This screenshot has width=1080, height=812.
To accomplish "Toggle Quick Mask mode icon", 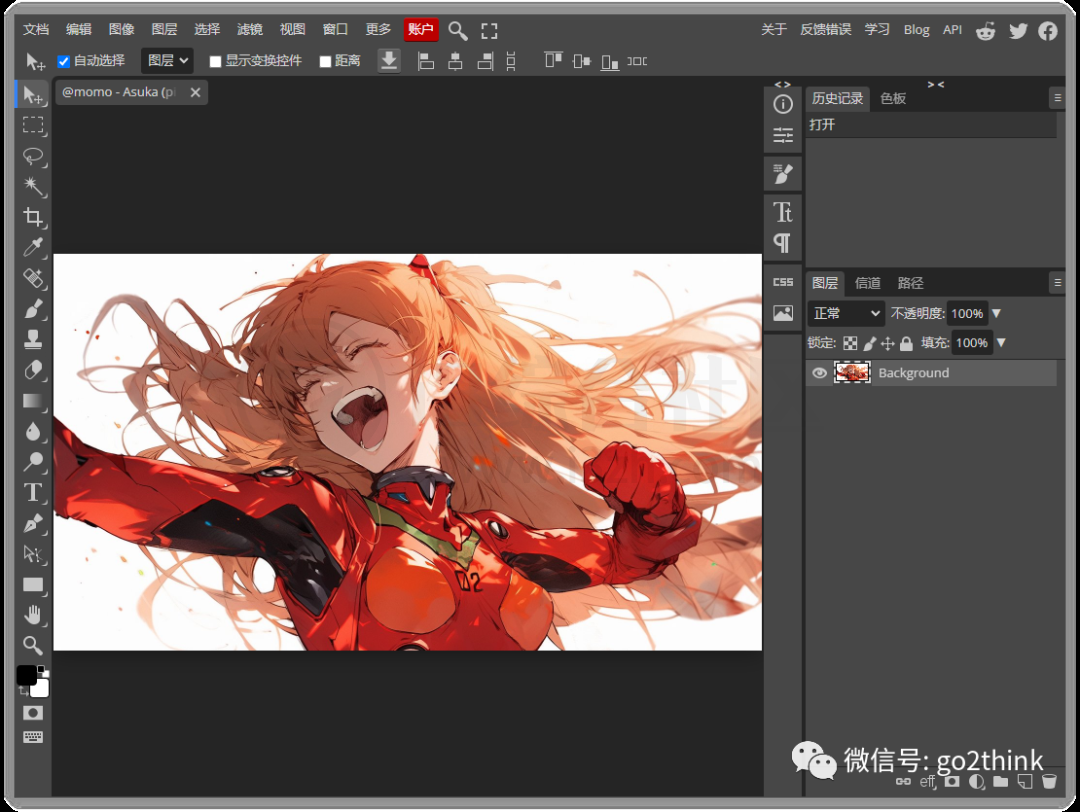I will coord(32,713).
